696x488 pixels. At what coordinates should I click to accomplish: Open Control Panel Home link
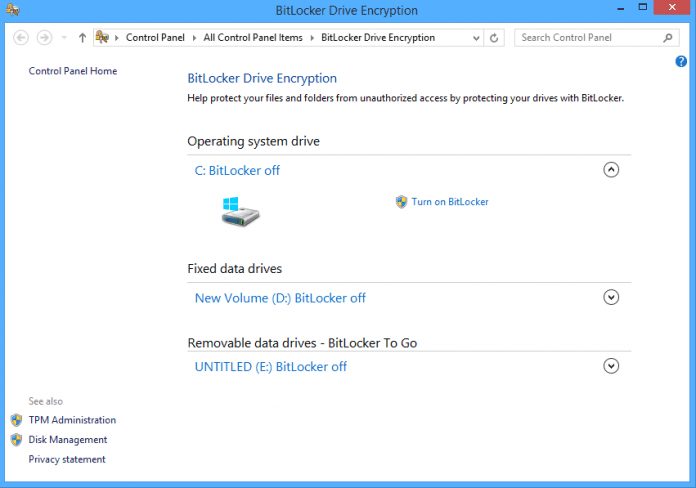coord(73,71)
